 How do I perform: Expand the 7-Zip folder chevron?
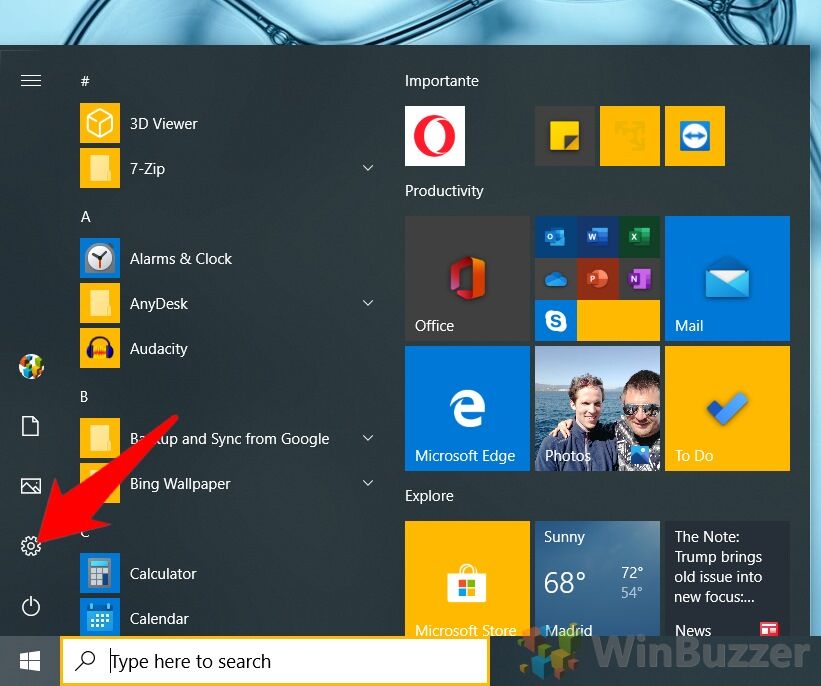click(368, 168)
